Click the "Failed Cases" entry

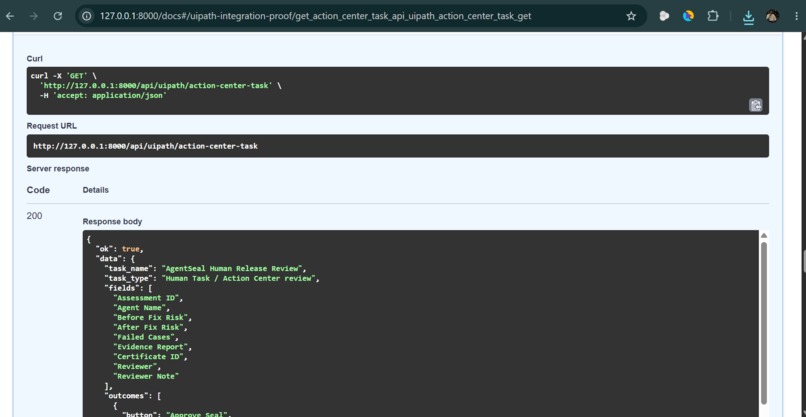click(145, 337)
